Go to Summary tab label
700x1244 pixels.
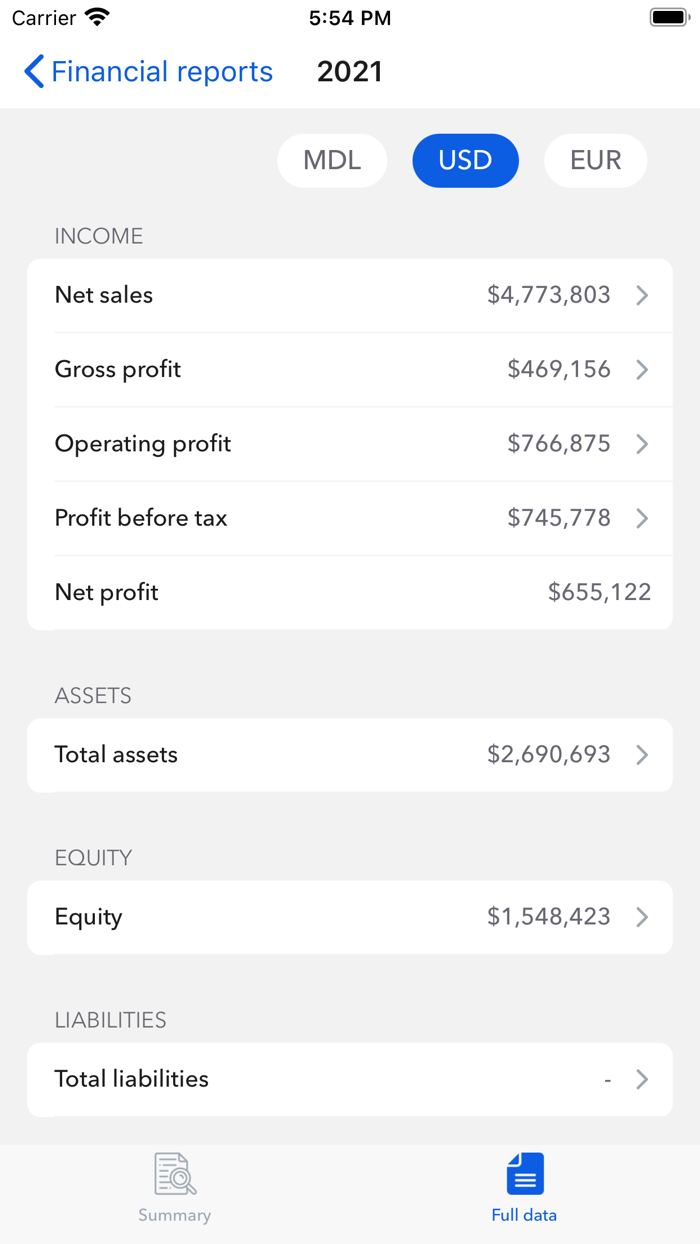pyautogui.click(x=175, y=1216)
